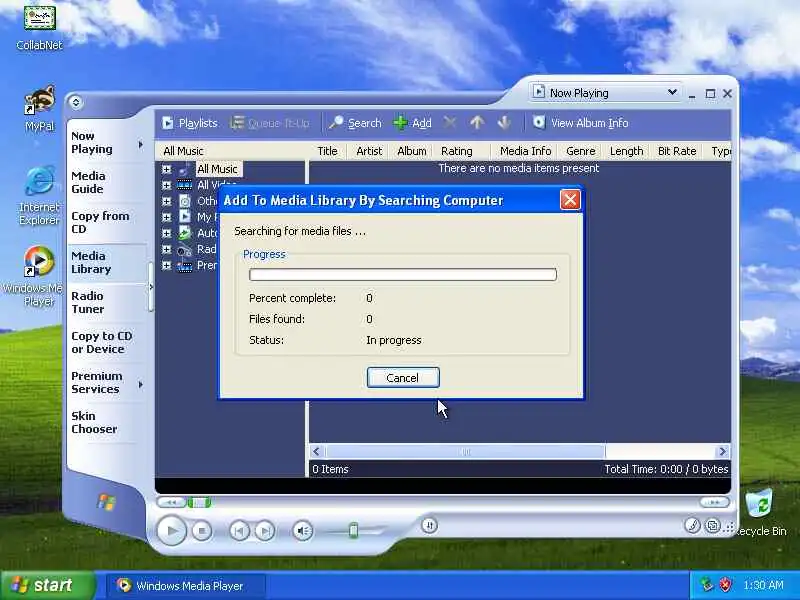Screen dimensions: 800x600
Task: Click the delete X toolbar icon
Action: coord(449,123)
